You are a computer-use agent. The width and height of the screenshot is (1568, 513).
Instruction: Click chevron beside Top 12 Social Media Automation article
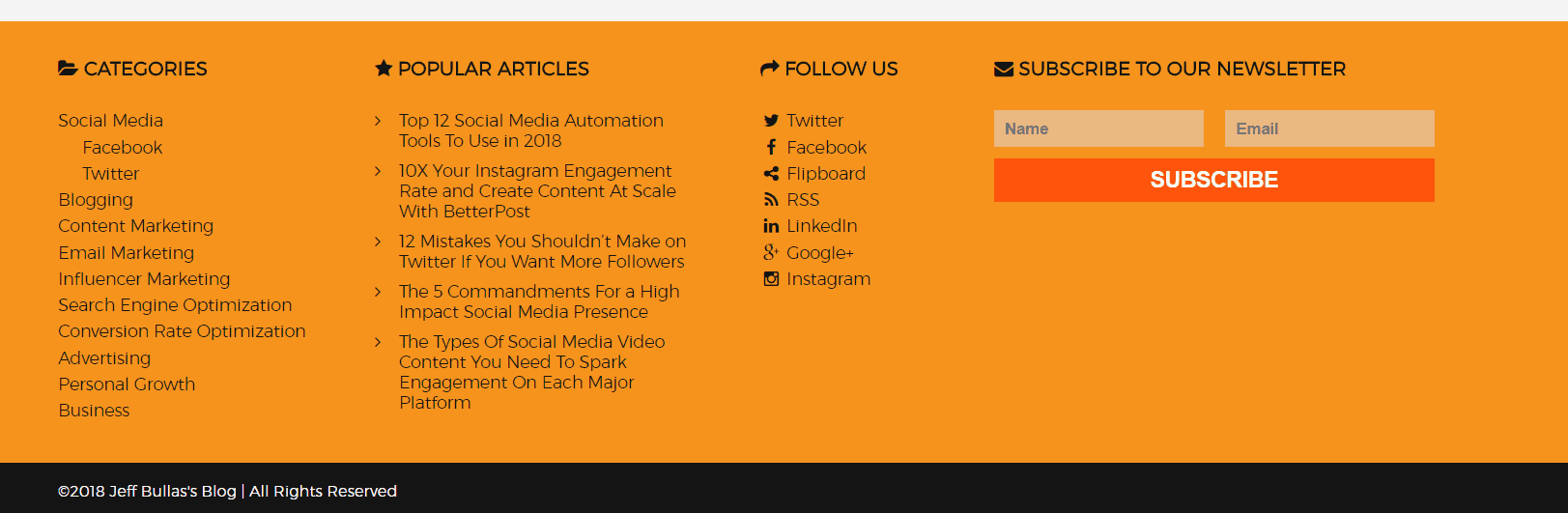(378, 121)
